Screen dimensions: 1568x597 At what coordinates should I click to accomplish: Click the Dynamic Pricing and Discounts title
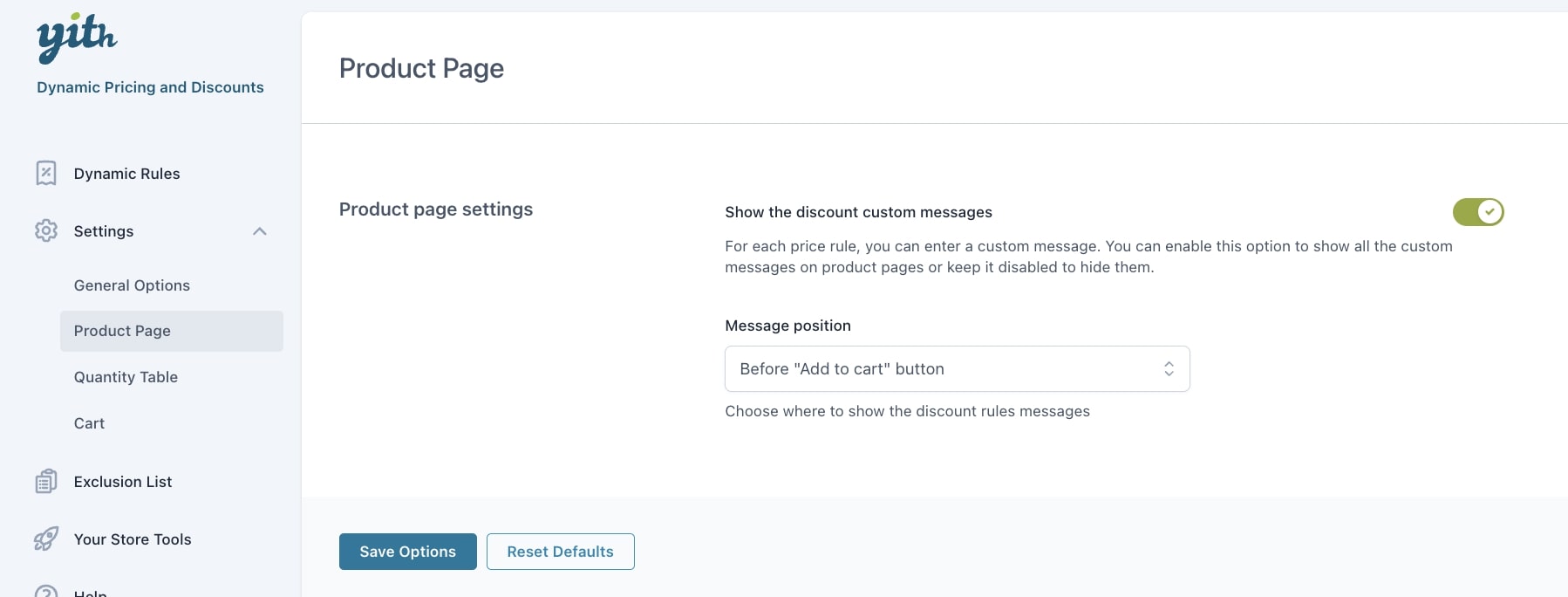[150, 87]
